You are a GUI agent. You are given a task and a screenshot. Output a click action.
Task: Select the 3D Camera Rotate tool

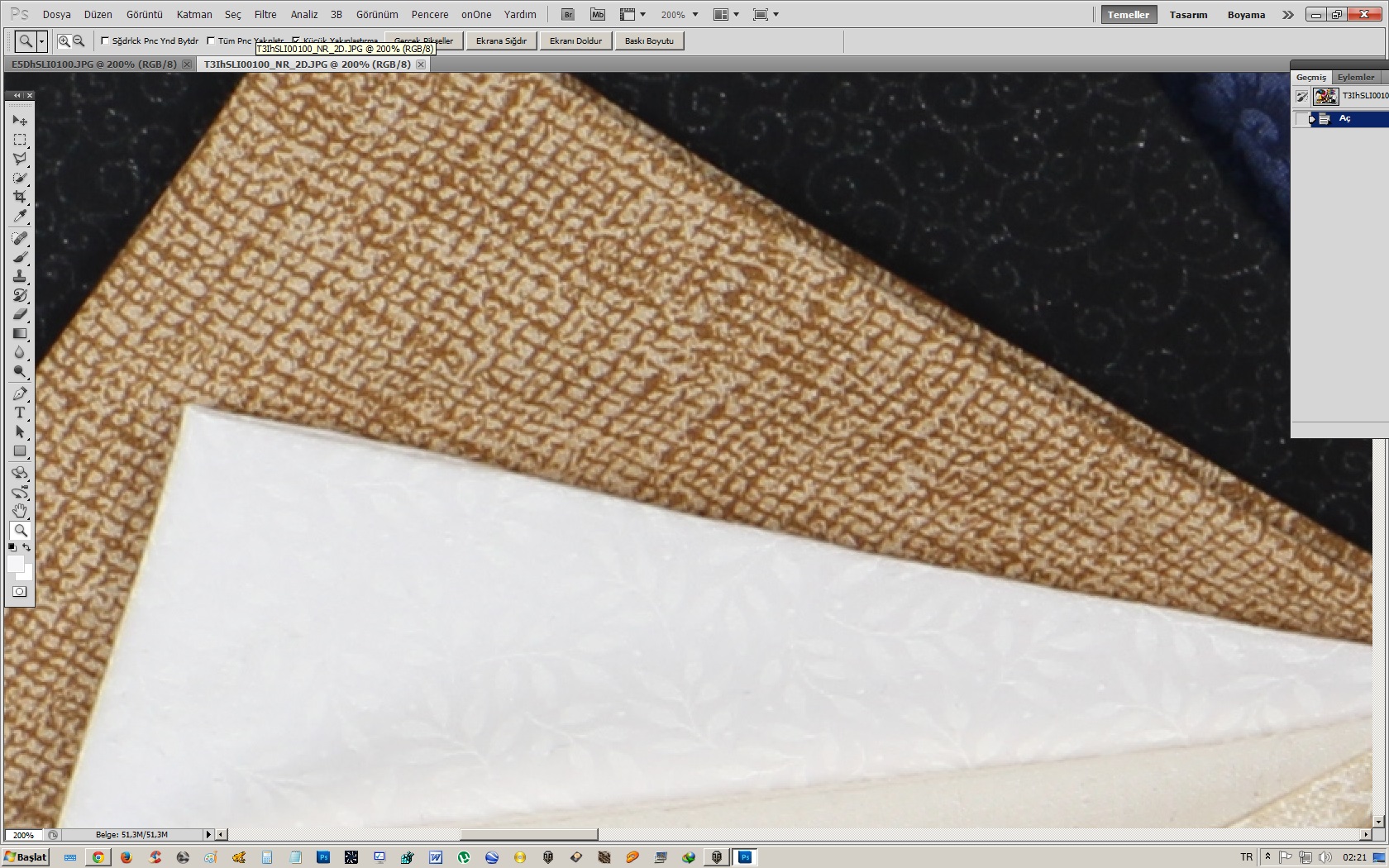coord(20,493)
